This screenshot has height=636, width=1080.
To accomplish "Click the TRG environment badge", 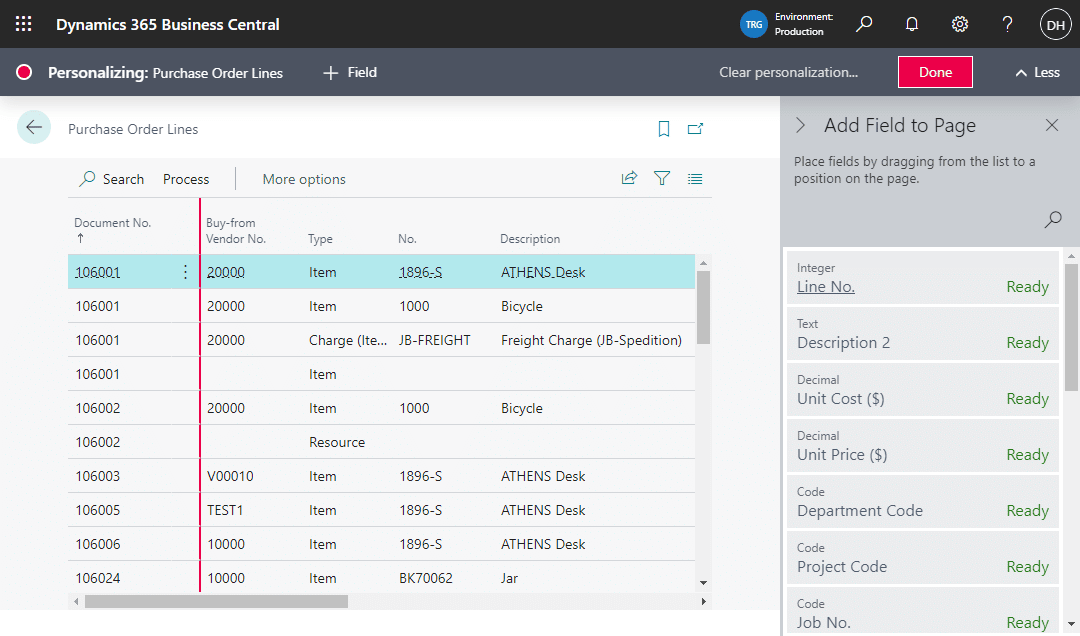I will pos(754,24).
